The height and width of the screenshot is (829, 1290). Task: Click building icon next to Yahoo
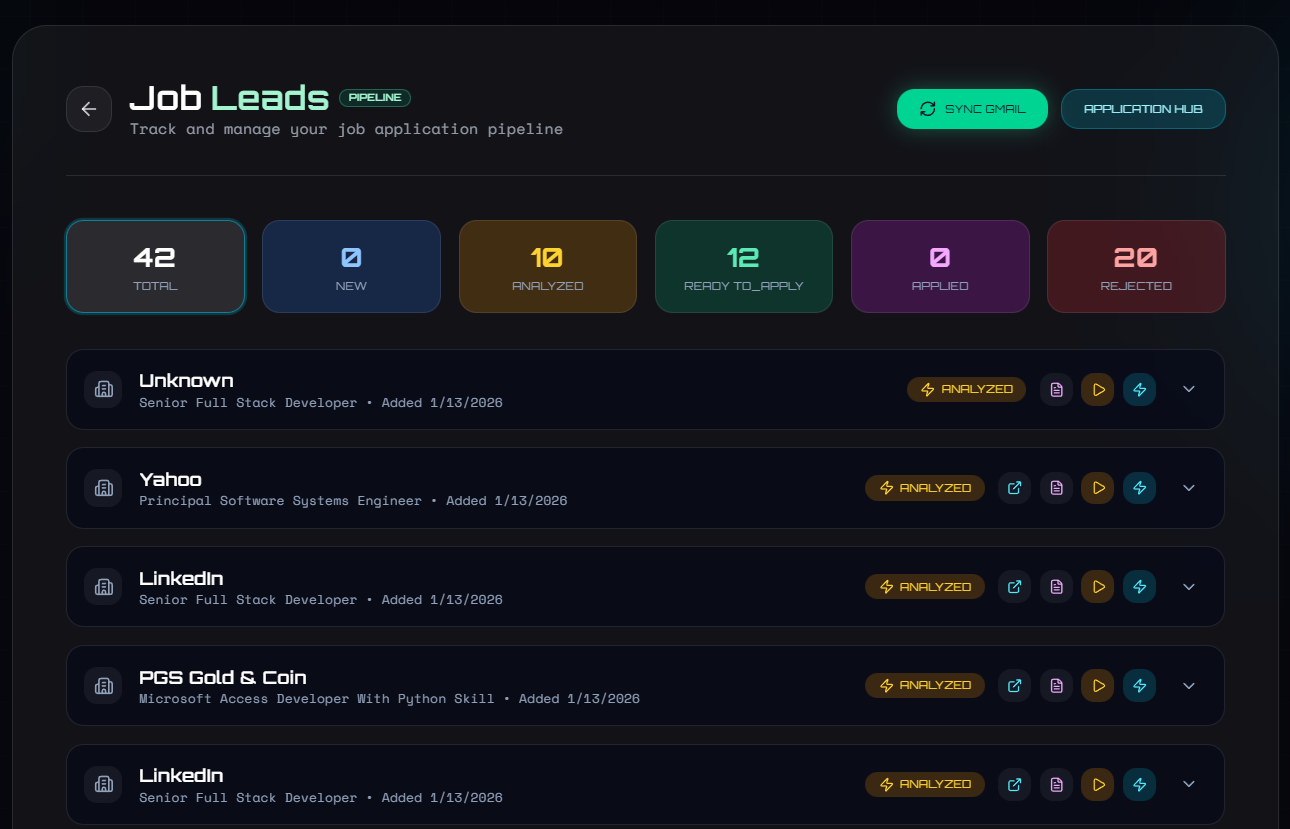coord(103,488)
